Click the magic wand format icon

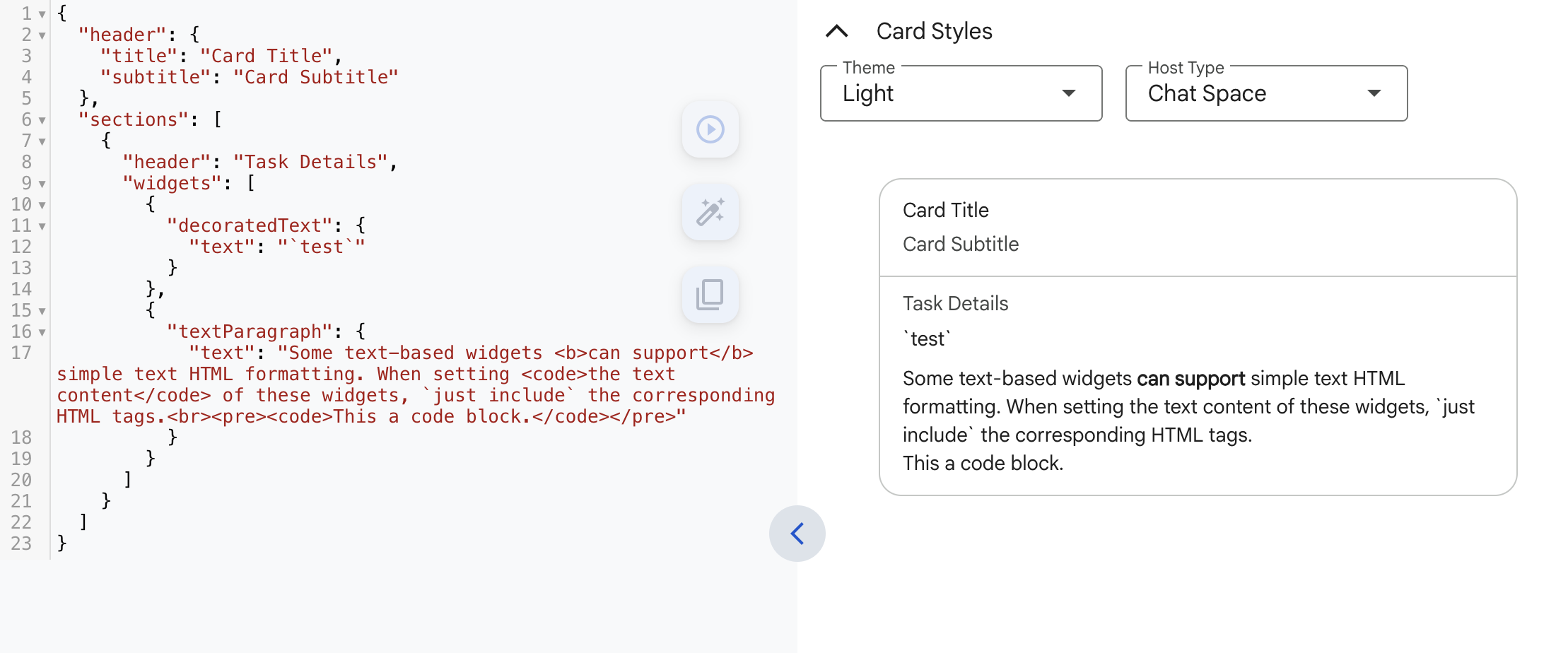[710, 212]
